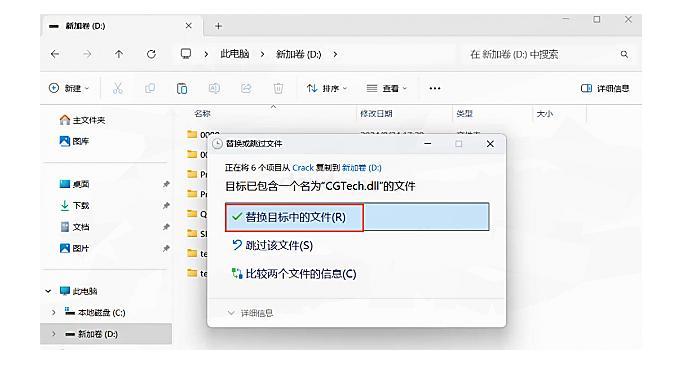Open 主文件夹 in the navigation pane
Screen dimensions: 682x365
pos(83,120)
